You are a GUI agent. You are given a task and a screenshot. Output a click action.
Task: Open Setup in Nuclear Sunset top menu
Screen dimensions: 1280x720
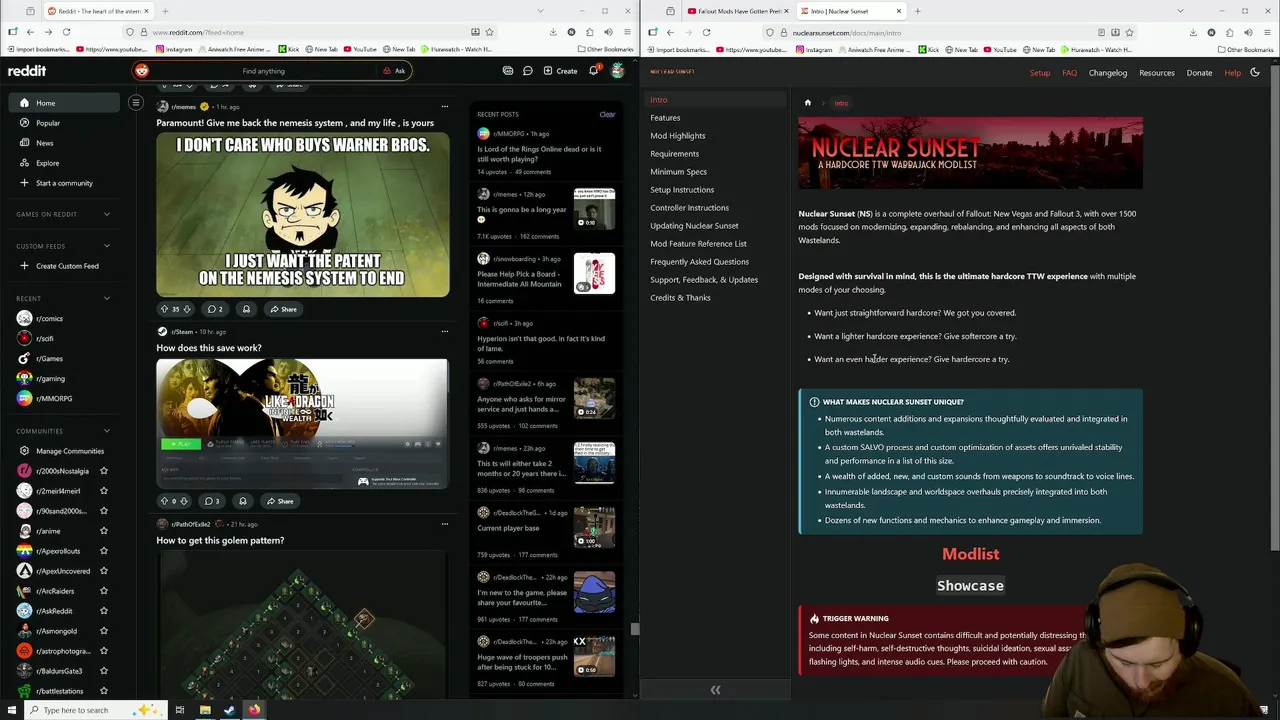[x=1040, y=73]
